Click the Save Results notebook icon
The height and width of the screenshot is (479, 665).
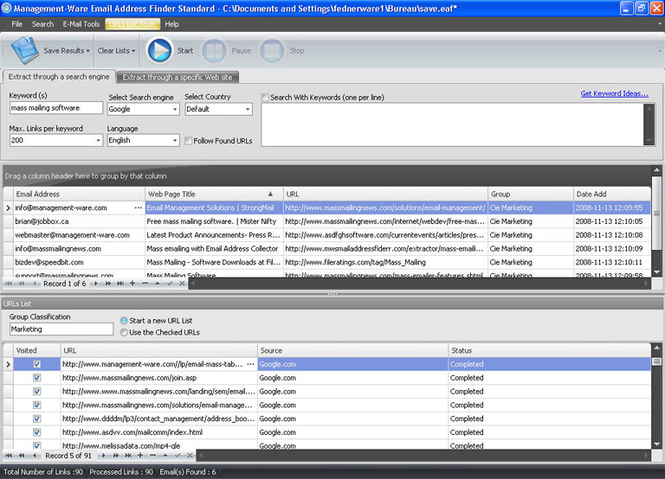pyautogui.click(x=25, y=50)
